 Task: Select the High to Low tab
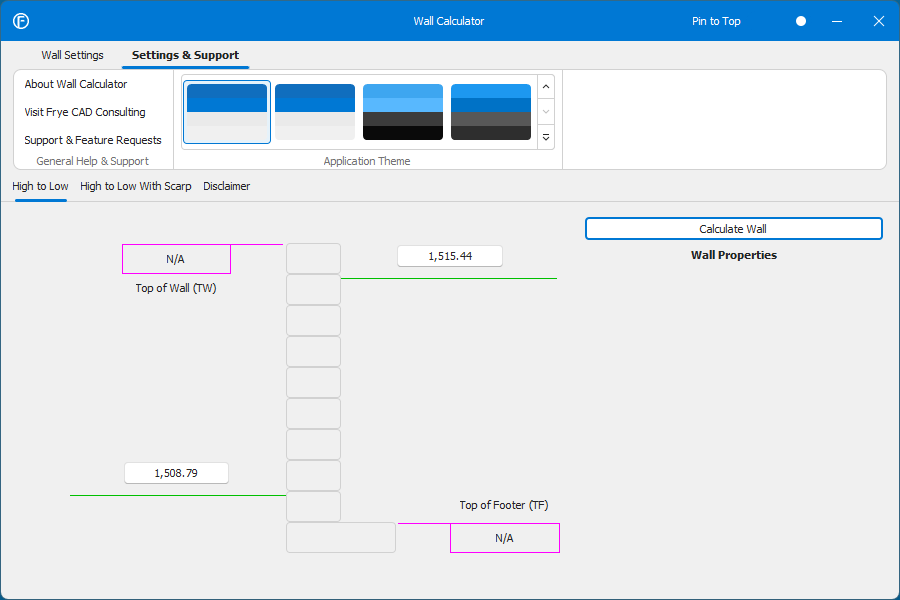point(40,186)
